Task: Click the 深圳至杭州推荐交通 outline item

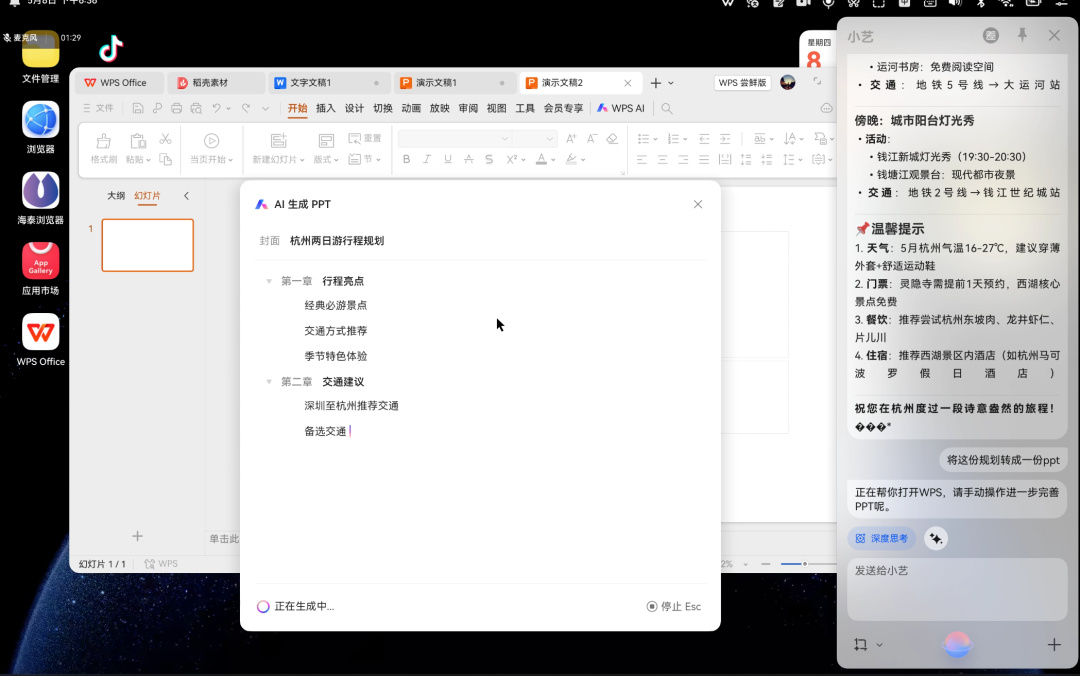Action: point(351,406)
